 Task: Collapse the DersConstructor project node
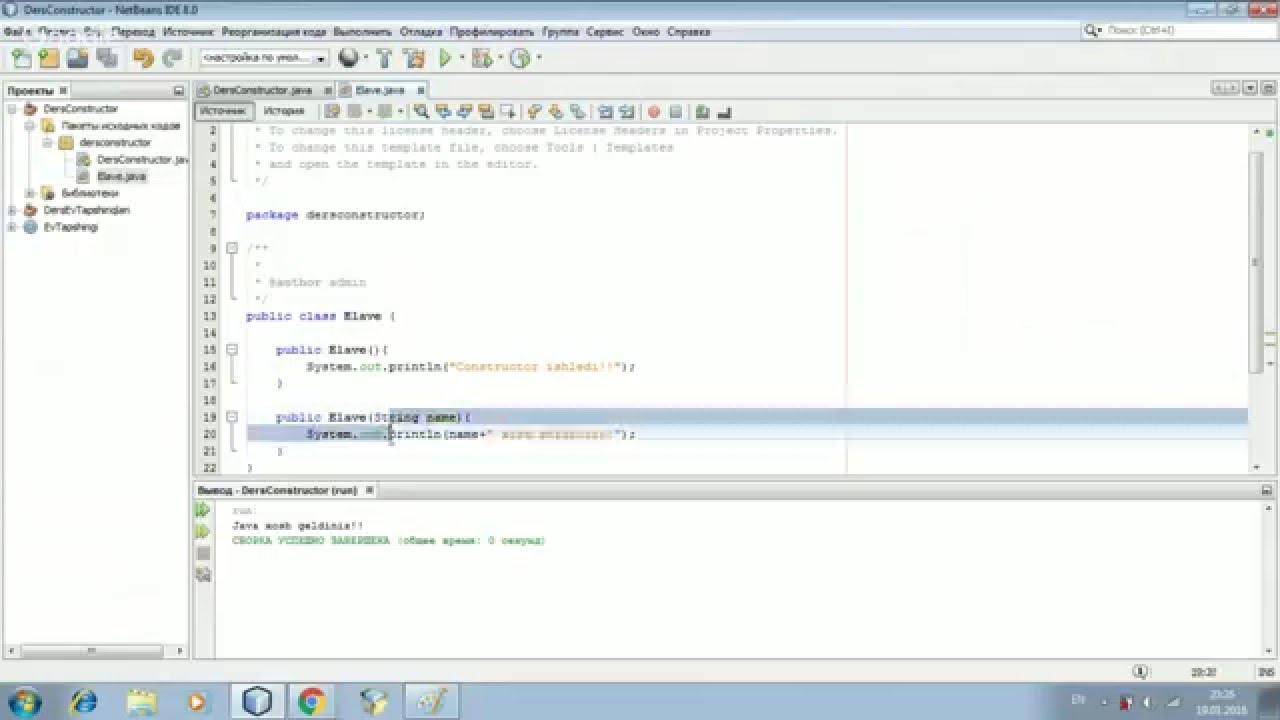coord(13,109)
